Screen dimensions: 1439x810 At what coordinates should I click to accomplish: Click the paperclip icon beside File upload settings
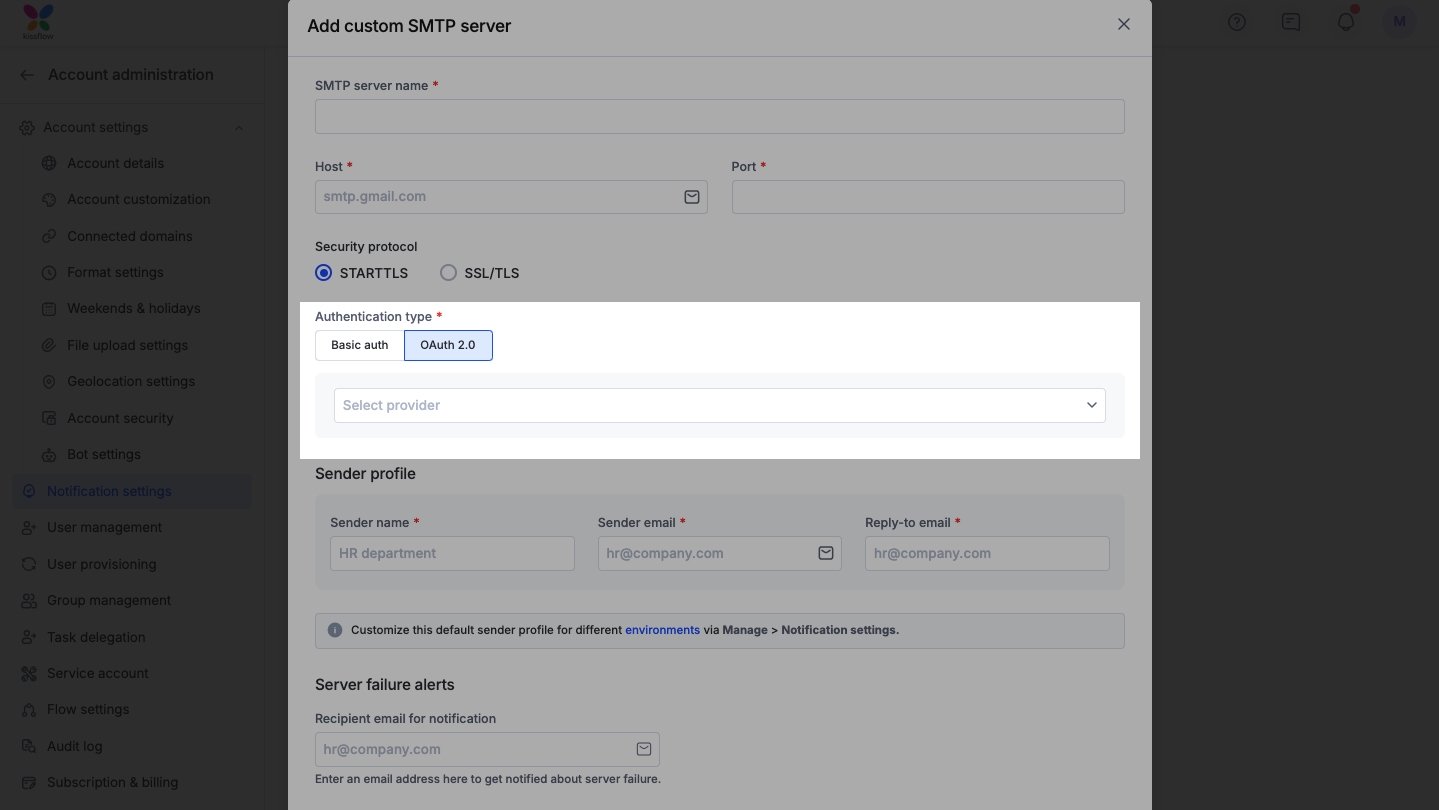[x=48, y=345]
